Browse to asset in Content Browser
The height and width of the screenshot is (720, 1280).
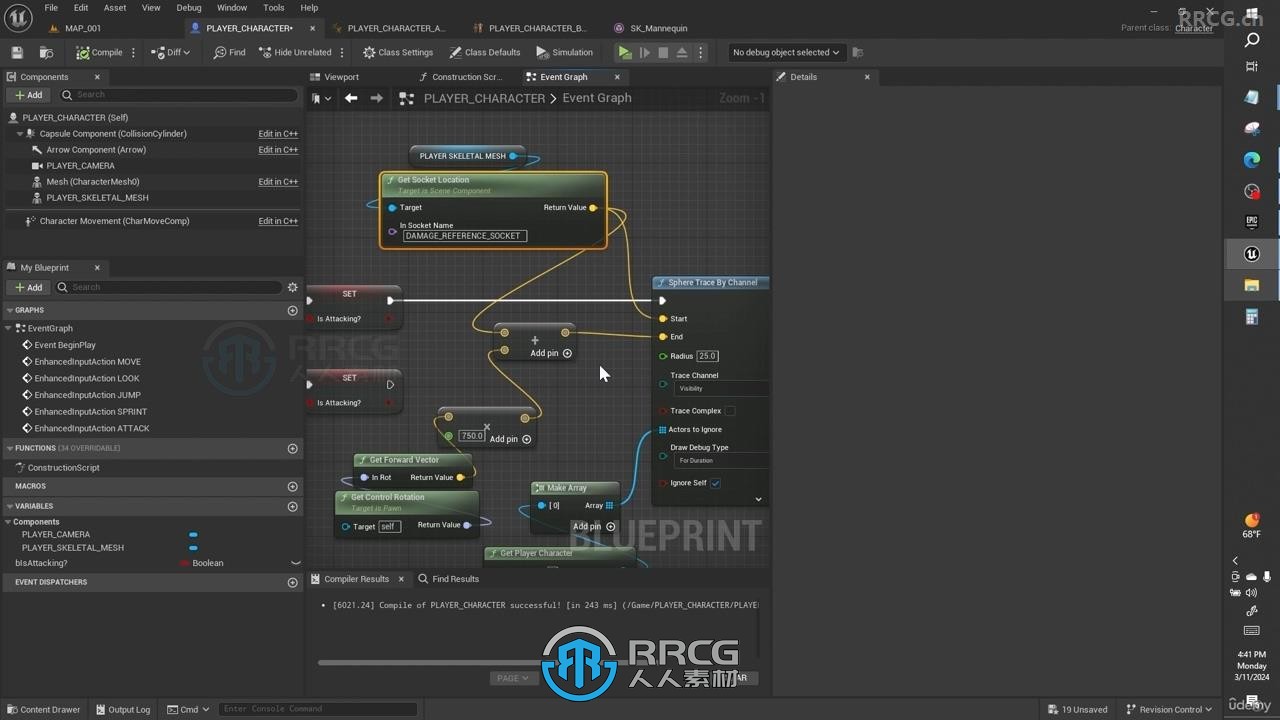pyautogui.click(x=46, y=52)
